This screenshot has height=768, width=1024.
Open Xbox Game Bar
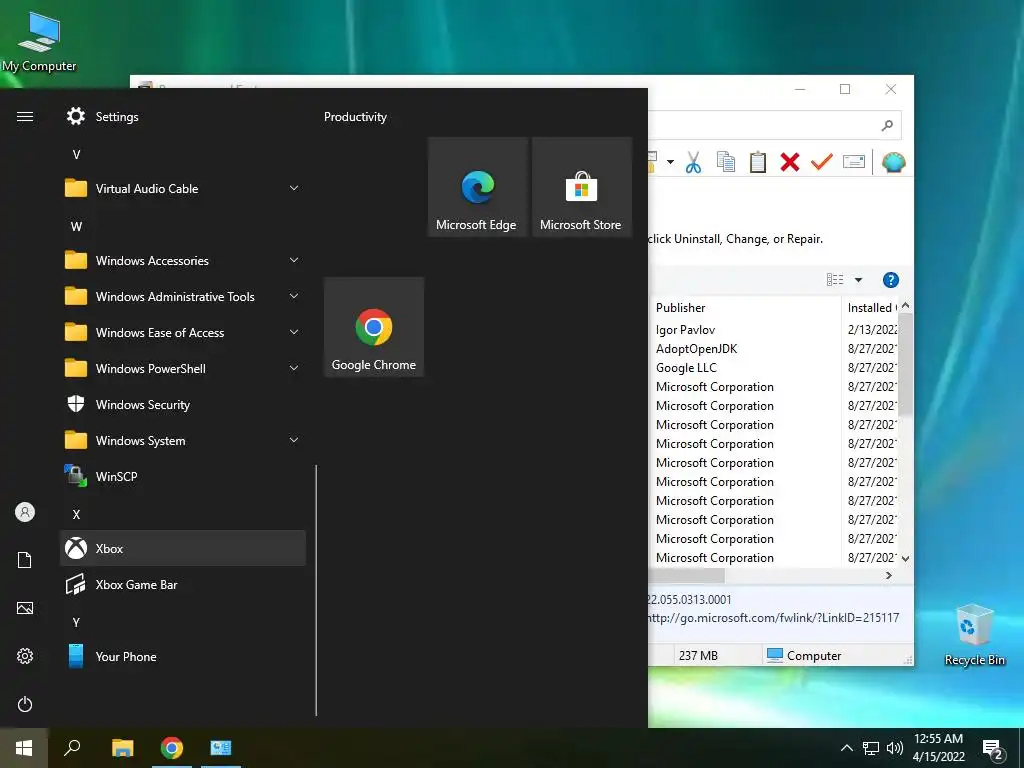(x=183, y=584)
